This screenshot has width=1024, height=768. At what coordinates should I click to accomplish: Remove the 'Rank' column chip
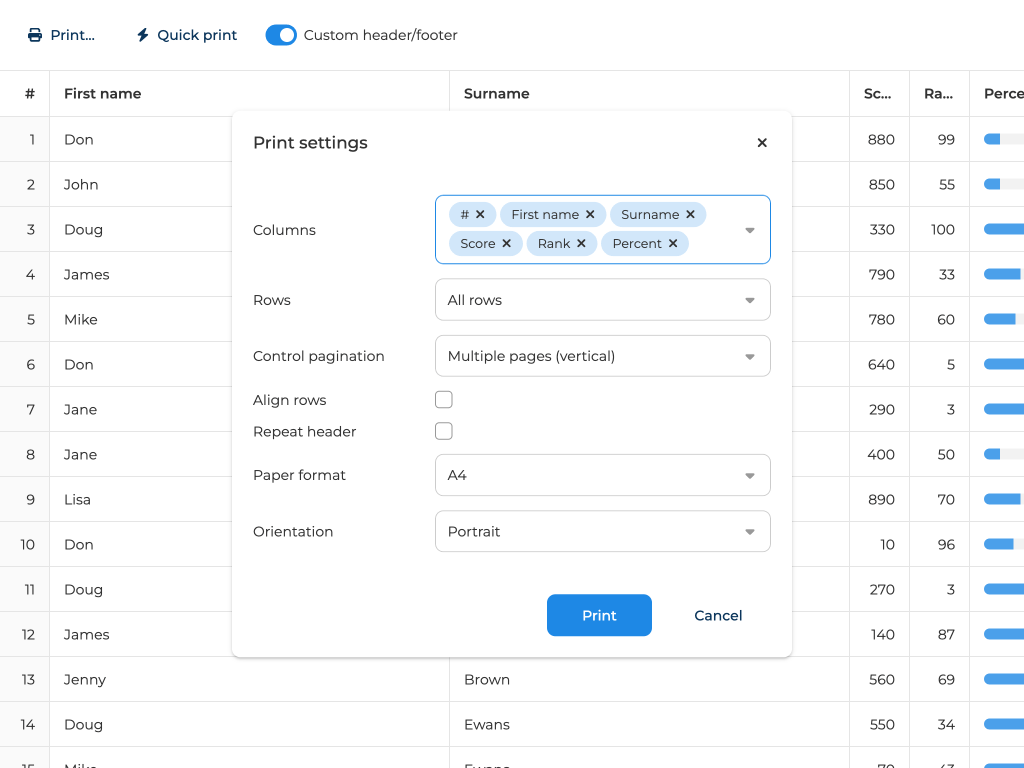point(581,244)
